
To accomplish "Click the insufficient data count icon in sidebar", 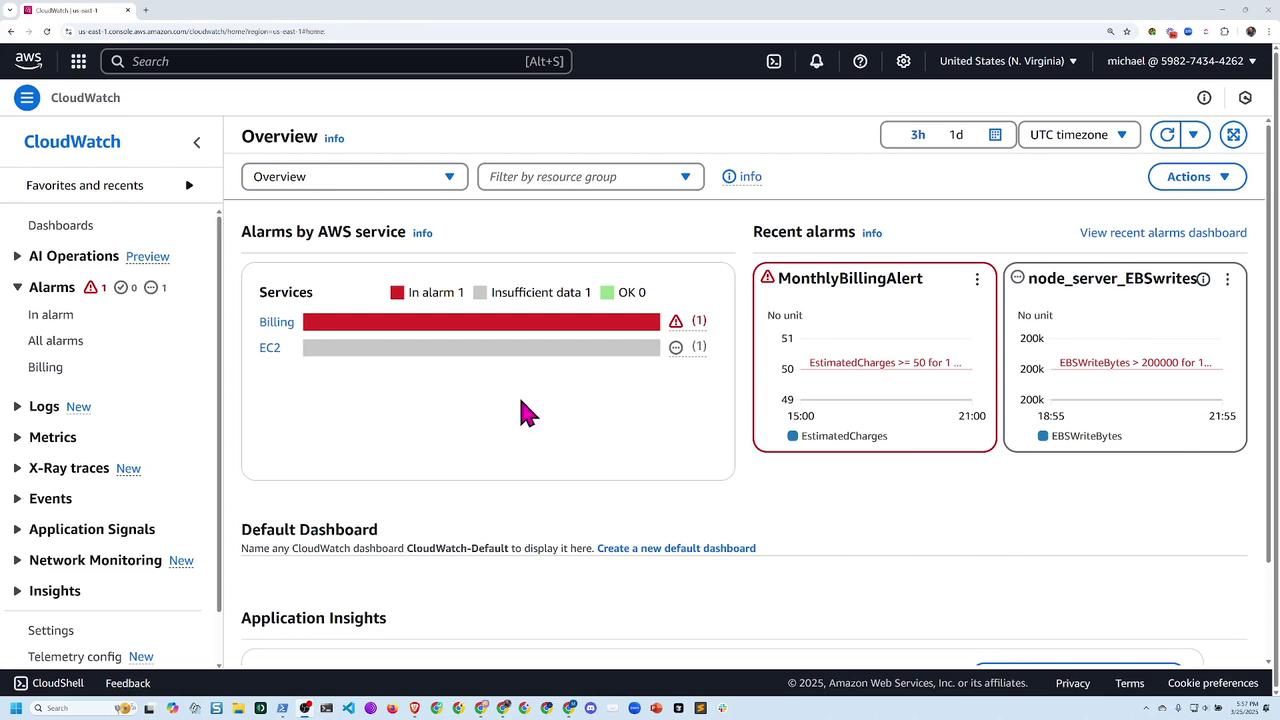I will click(x=151, y=287).
